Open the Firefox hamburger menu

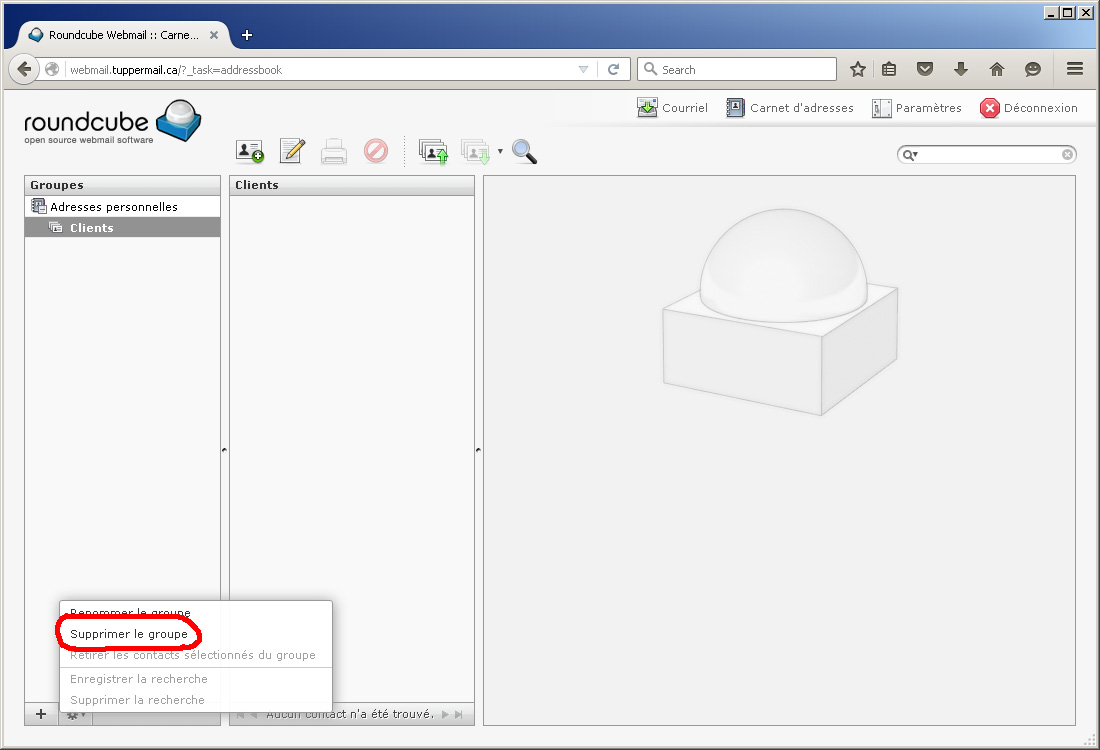[x=1075, y=69]
